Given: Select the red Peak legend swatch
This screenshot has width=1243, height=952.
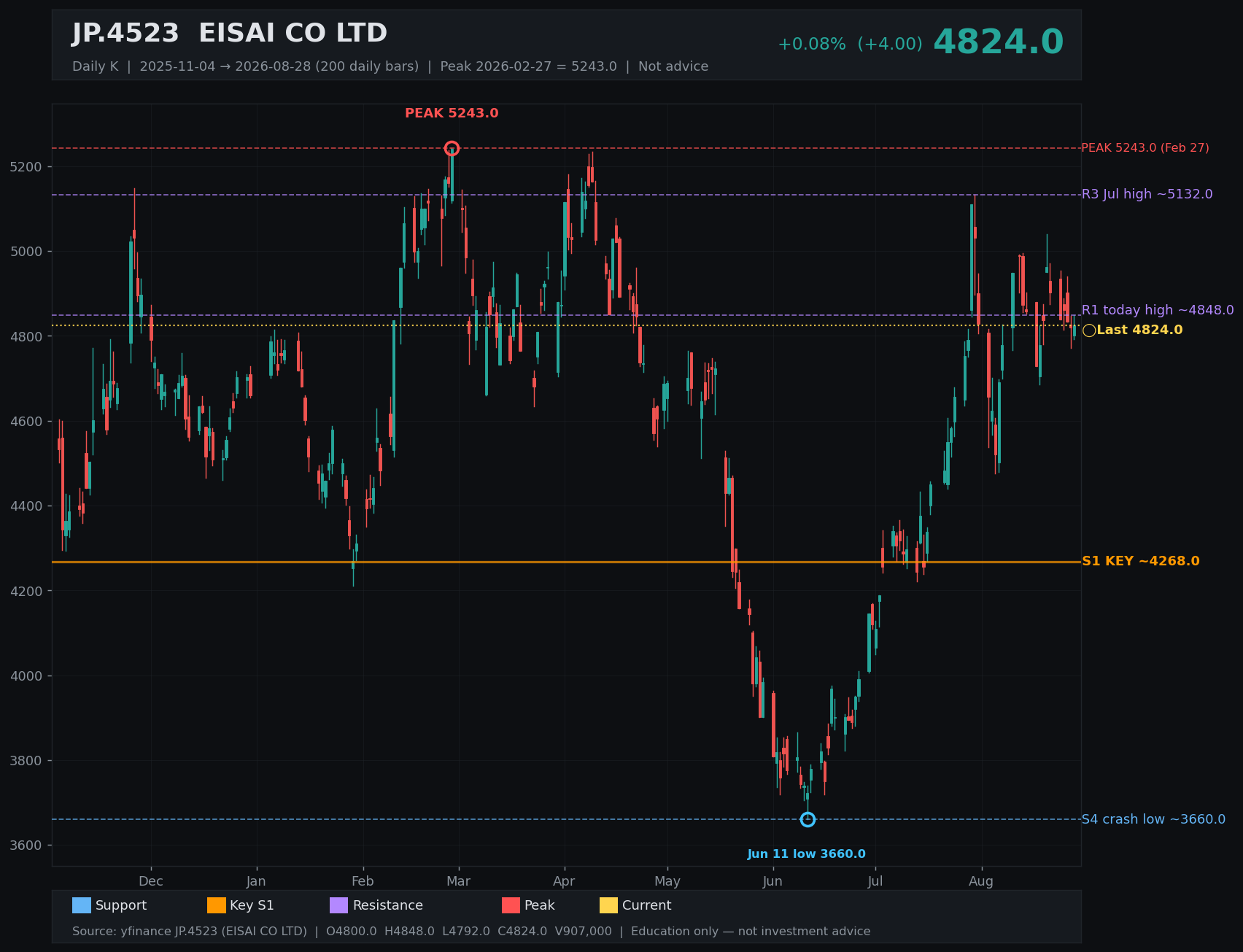Looking at the screenshot, I should click(511, 905).
